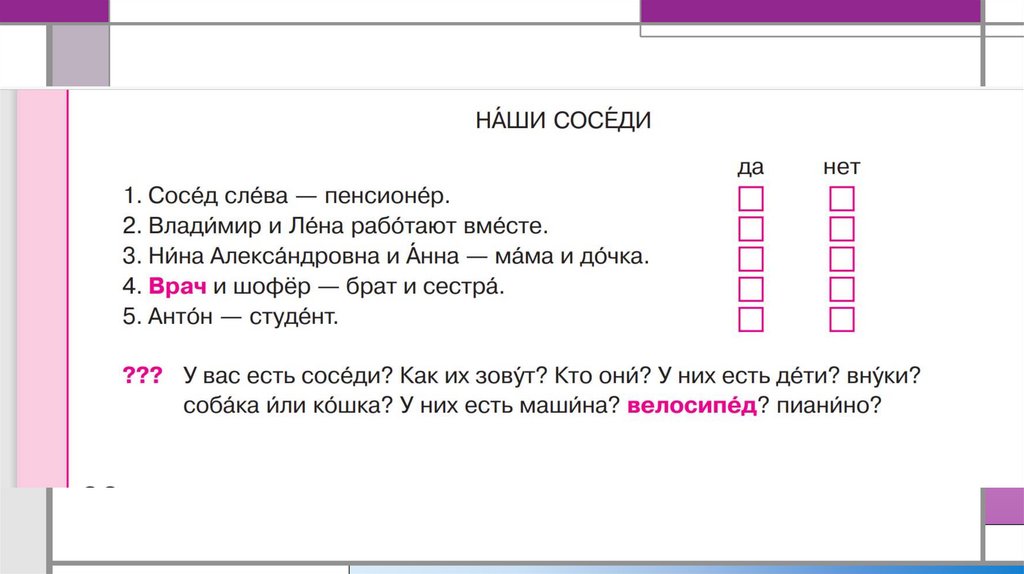Click the pink '???' question marker
Screen dimensions: 1024x574
[x=142, y=375]
